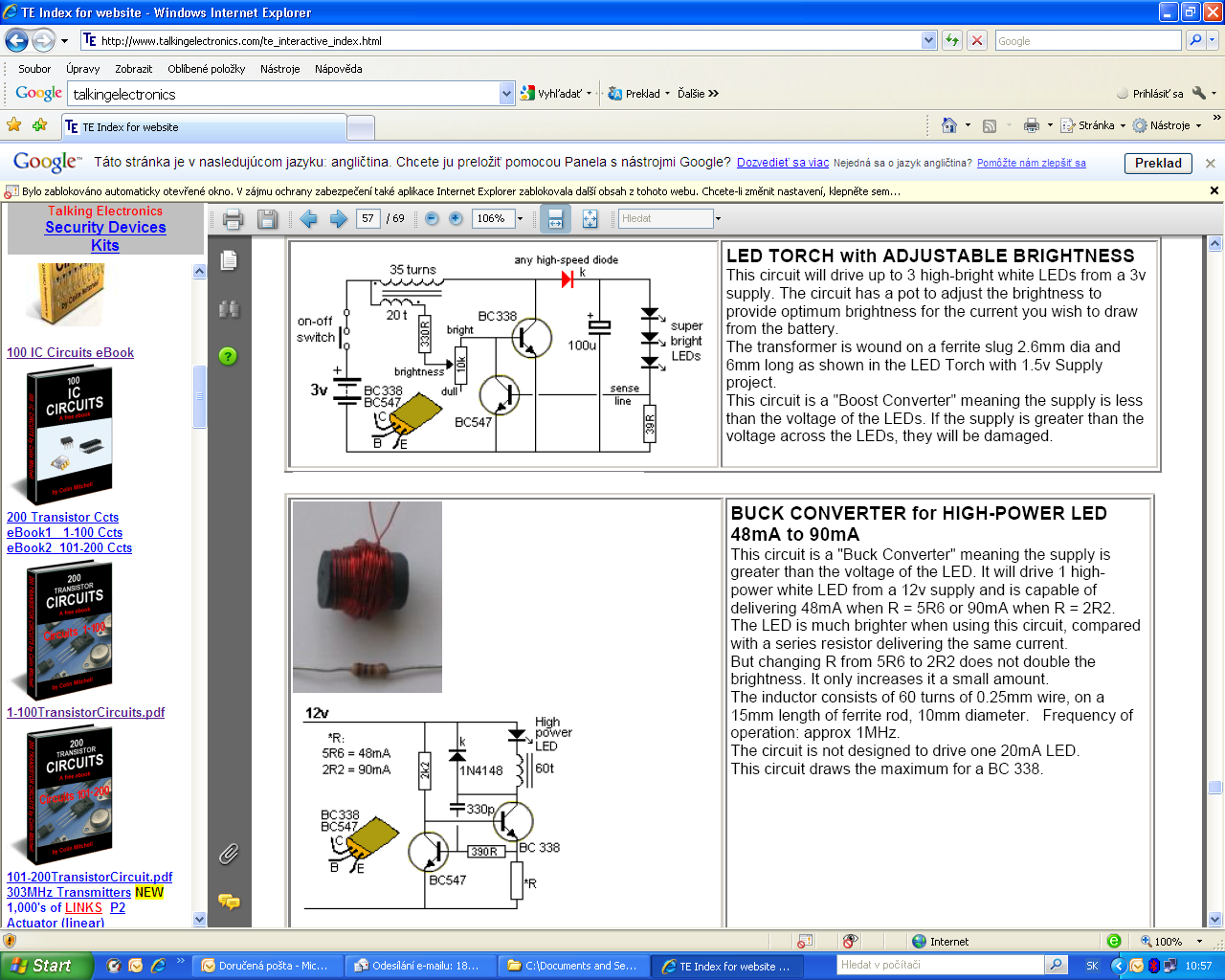
Task: Open the PDF zoom percentage dropdown
Action: tap(520, 218)
